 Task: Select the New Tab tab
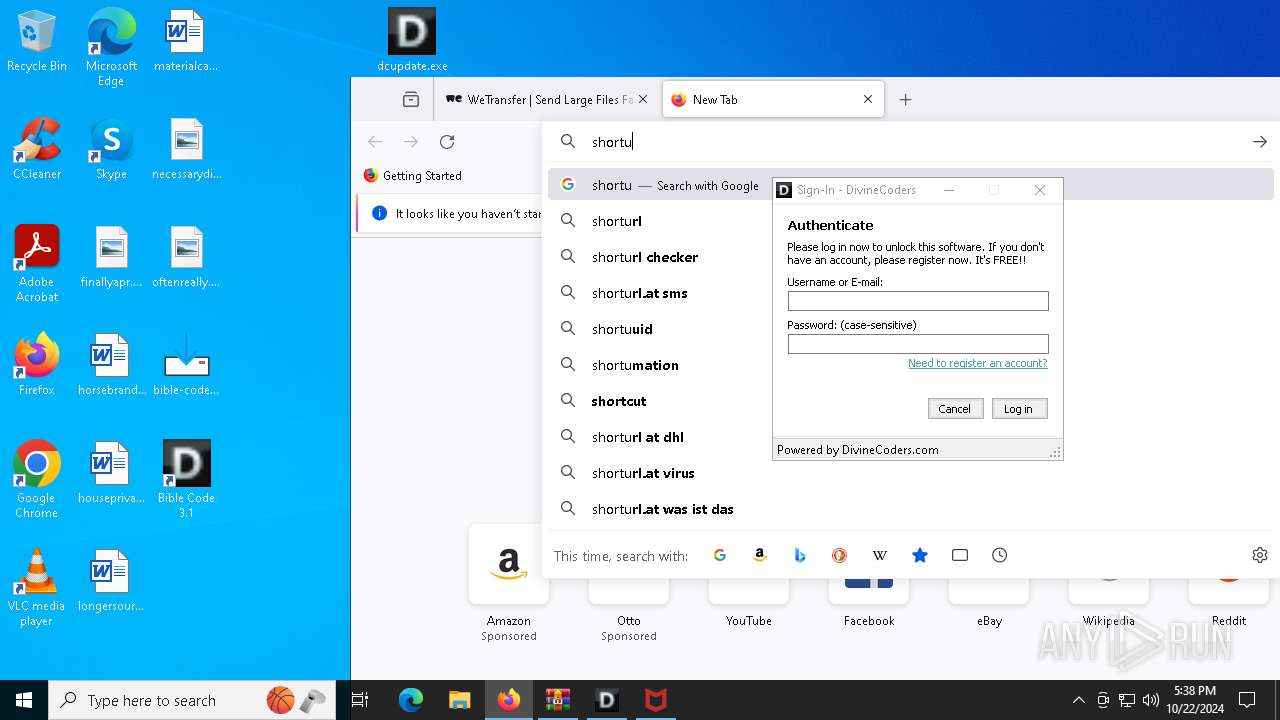tap(772, 99)
